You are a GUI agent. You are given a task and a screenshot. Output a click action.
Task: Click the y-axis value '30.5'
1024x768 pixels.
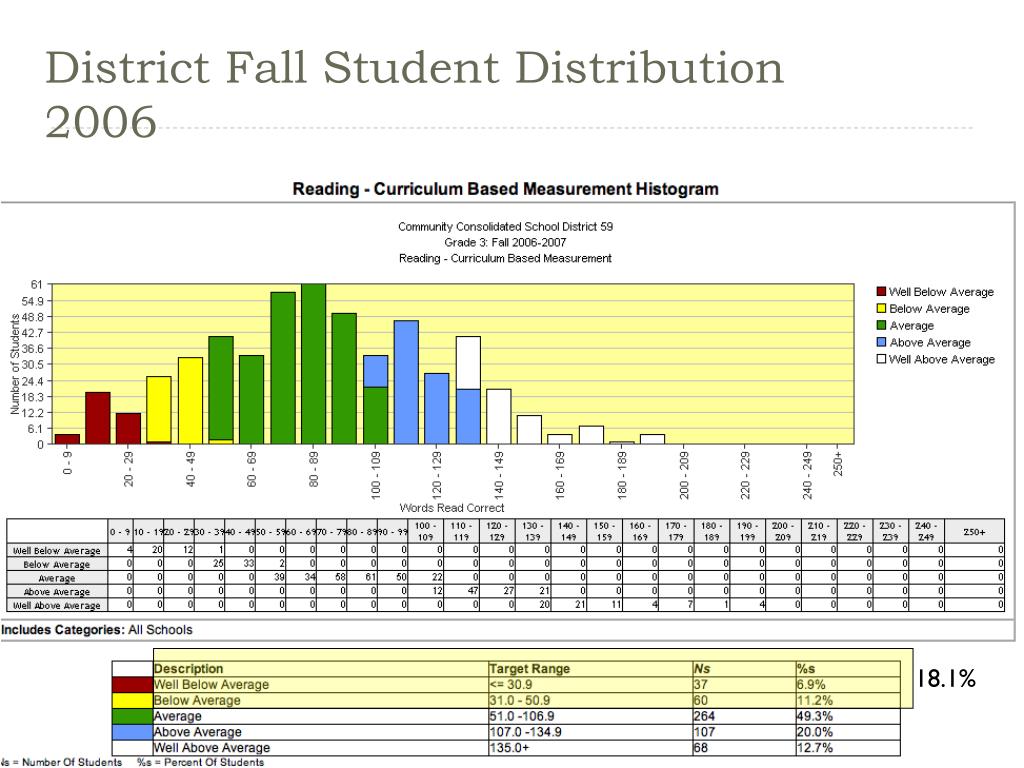click(33, 364)
